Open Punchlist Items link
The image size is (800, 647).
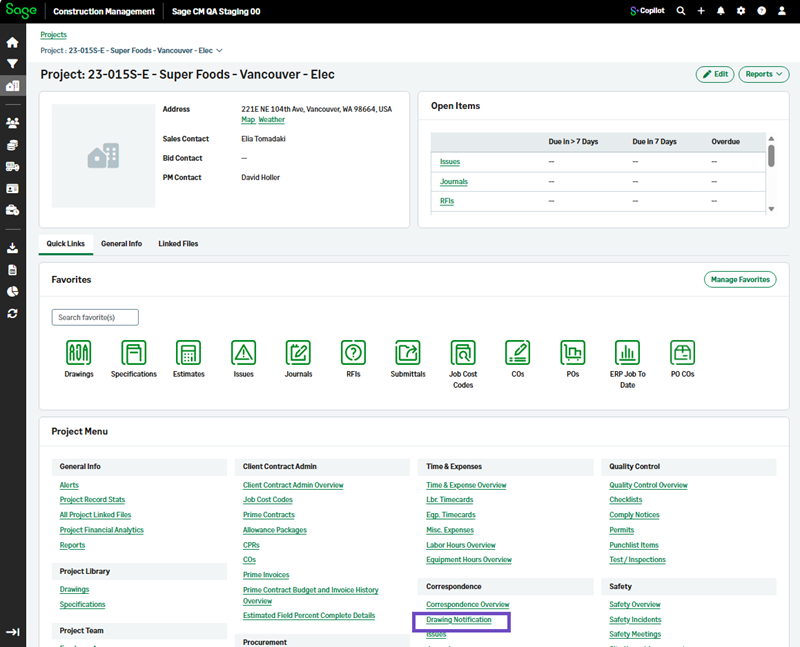click(634, 545)
